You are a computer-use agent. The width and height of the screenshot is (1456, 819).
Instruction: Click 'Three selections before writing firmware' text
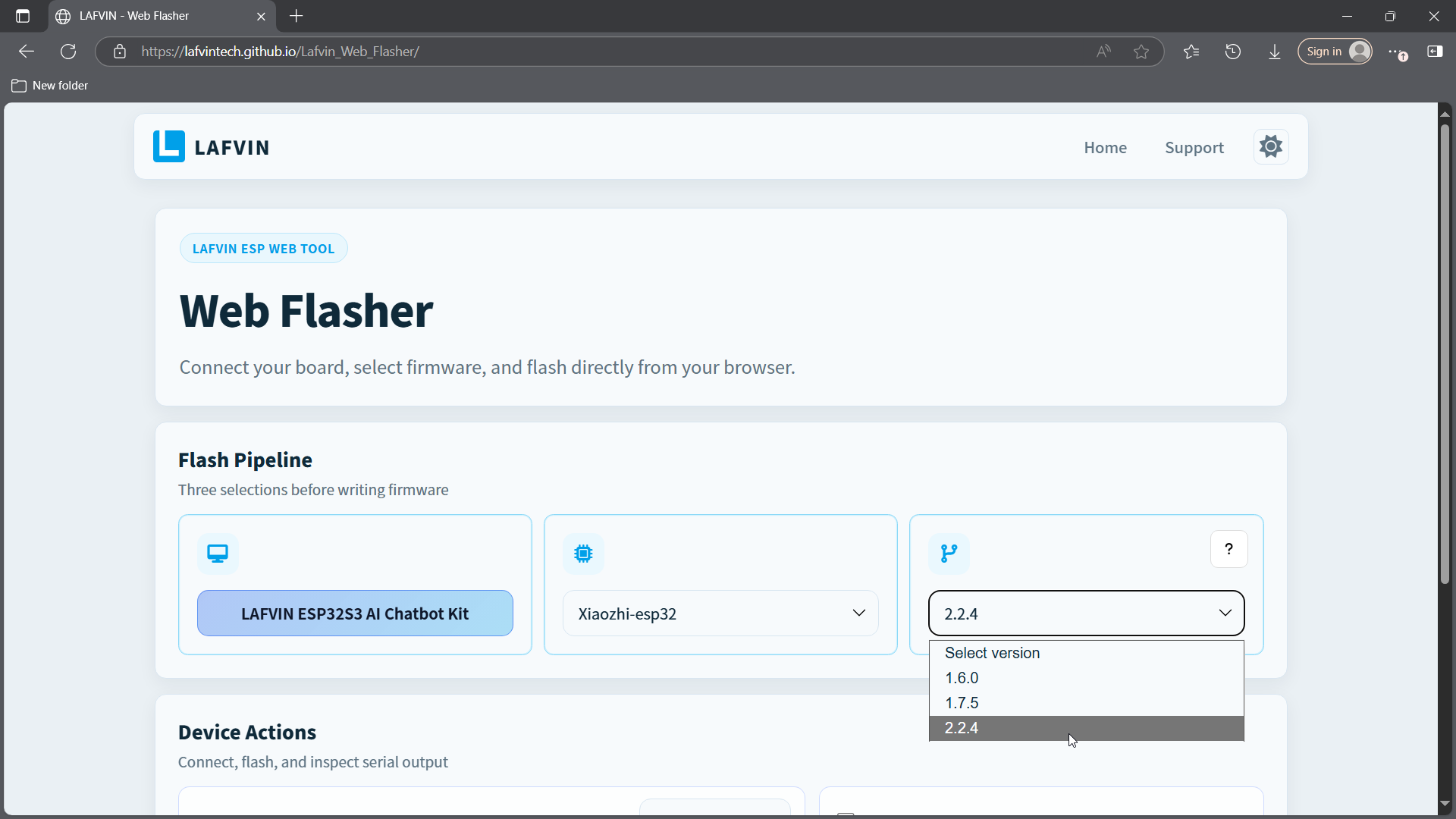[x=313, y=490]
